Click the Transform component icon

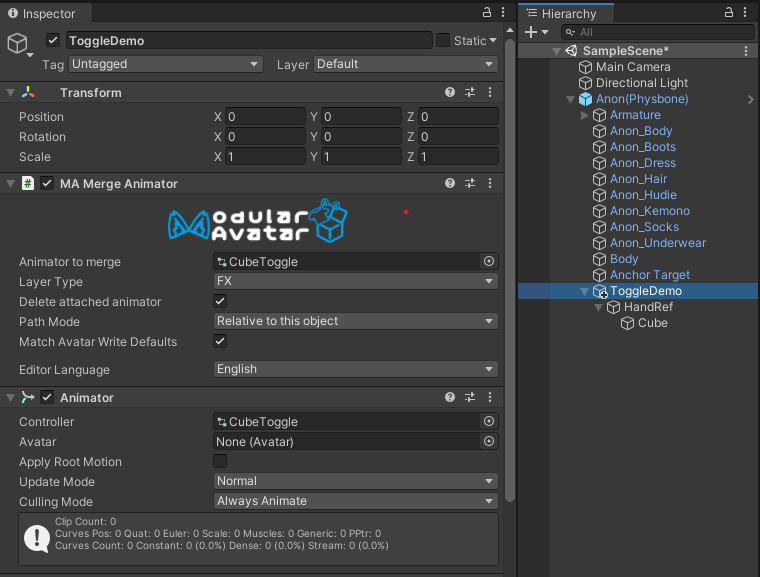(28, 92)
